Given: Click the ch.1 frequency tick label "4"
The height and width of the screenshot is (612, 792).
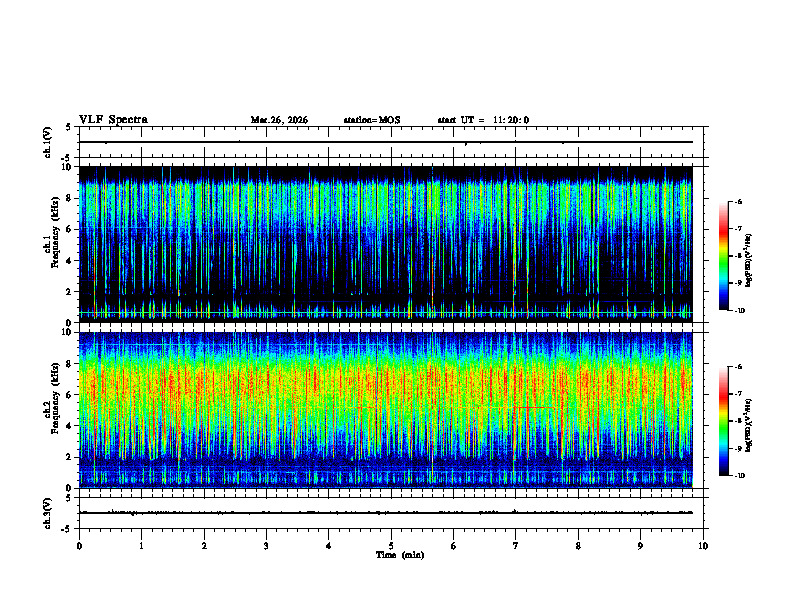Looking at the screenshot, I should (69, 261).
